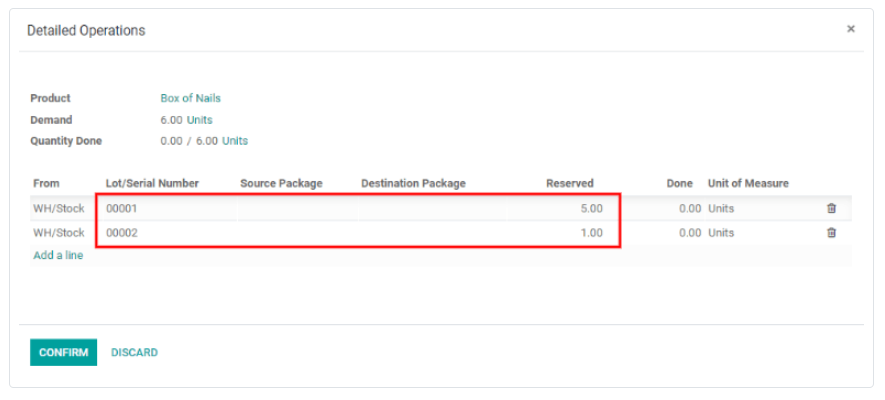The width and height of the screenshot is (885, 400).
Task: Click the Reserved 5.00 value
Action: (x=591, y=209)
